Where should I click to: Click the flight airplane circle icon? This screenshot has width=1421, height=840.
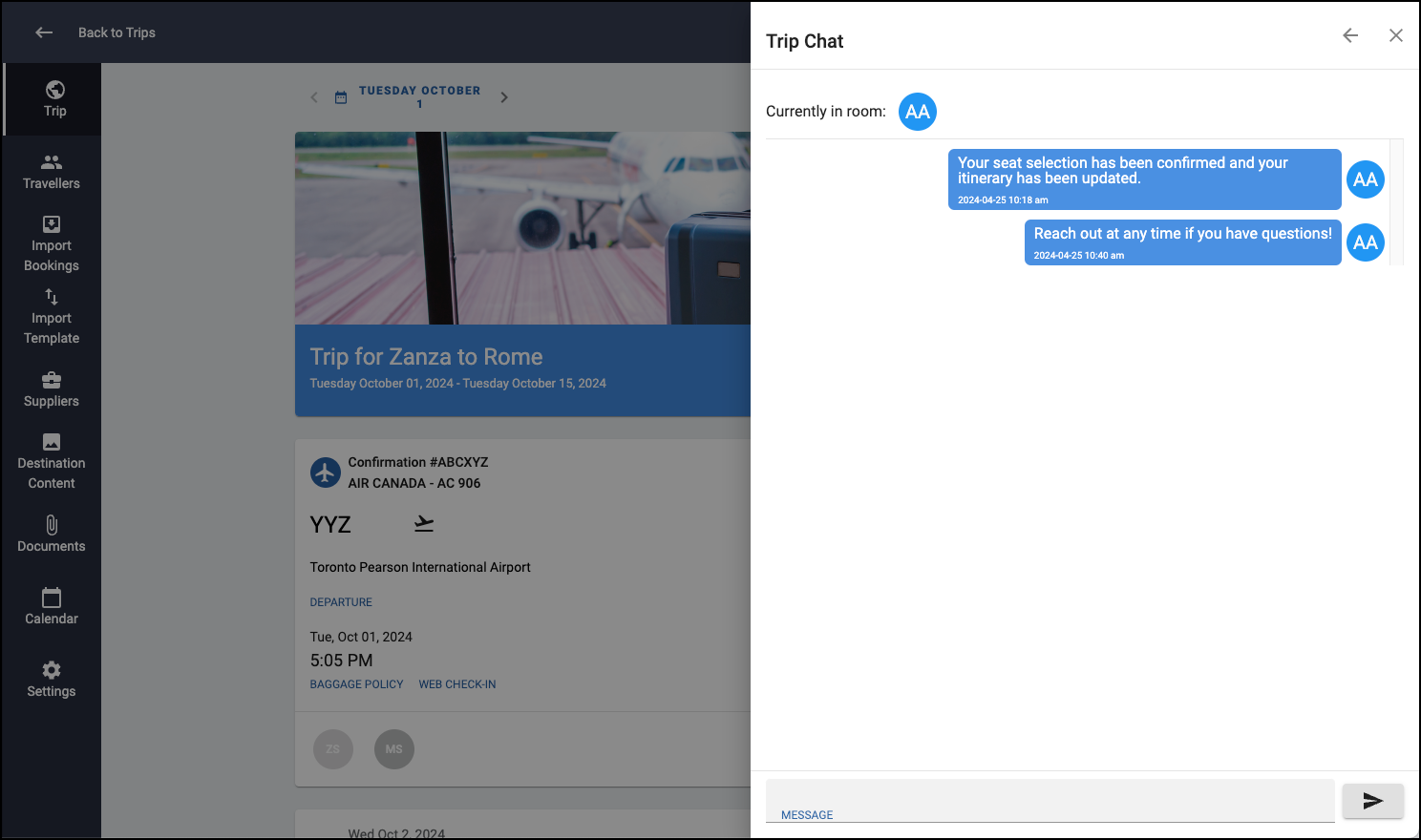[326, 472]
